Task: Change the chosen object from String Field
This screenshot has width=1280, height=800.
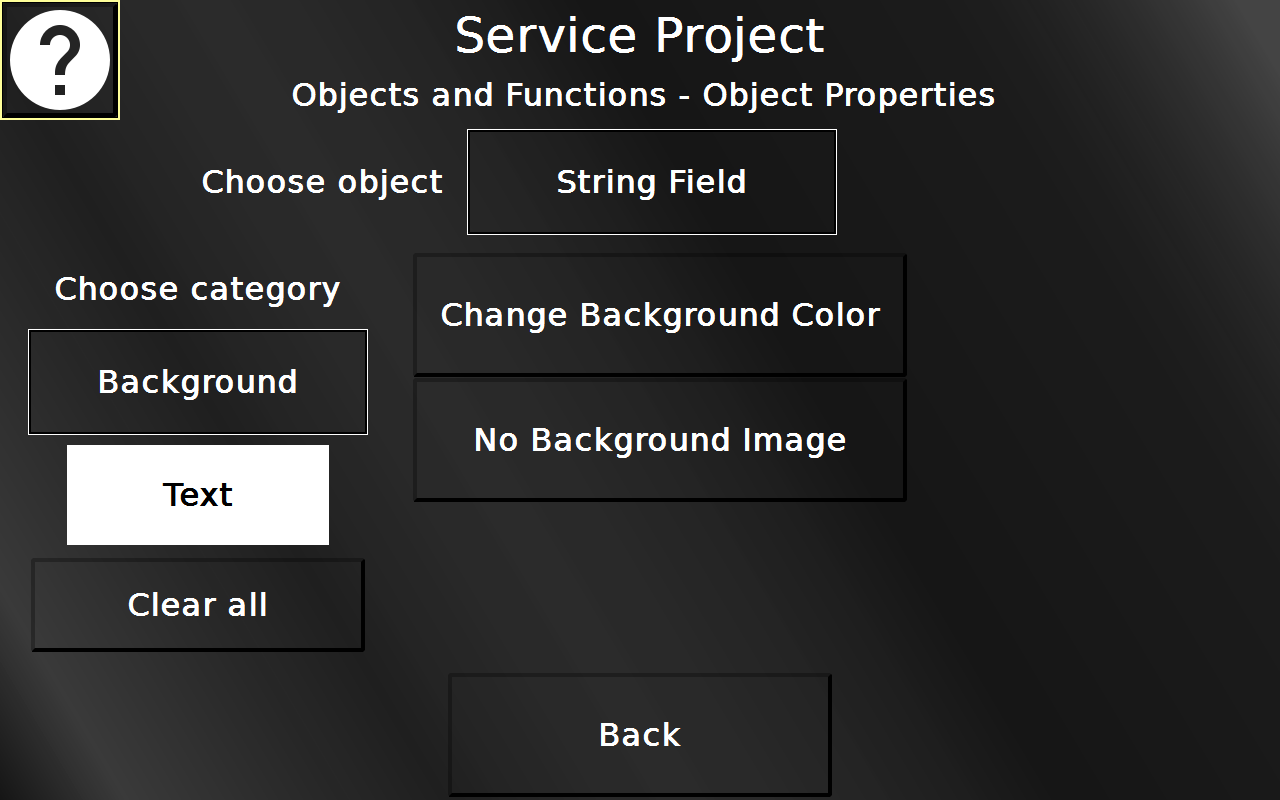Action: point(651,182)
